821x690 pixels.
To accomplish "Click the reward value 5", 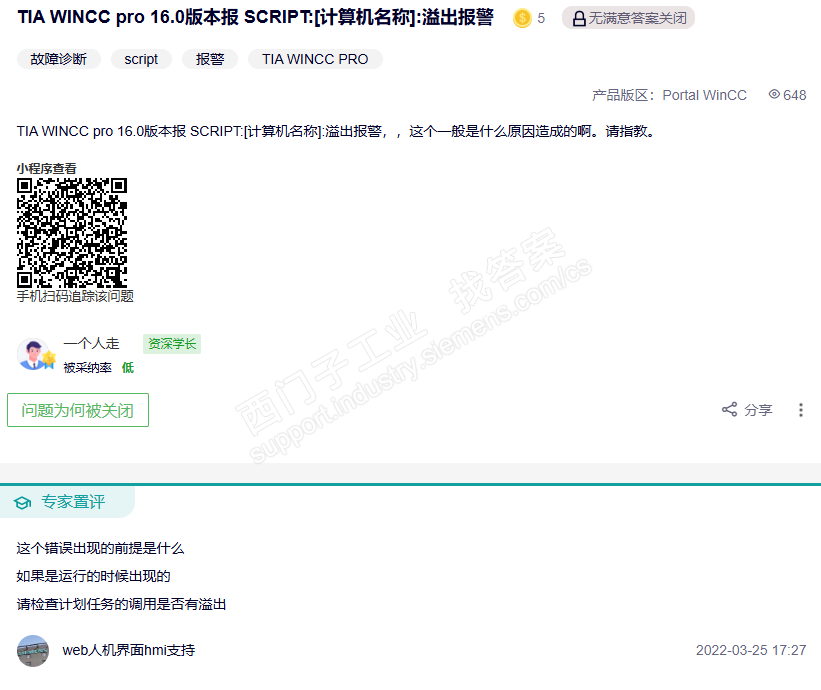I will [541, 18].
